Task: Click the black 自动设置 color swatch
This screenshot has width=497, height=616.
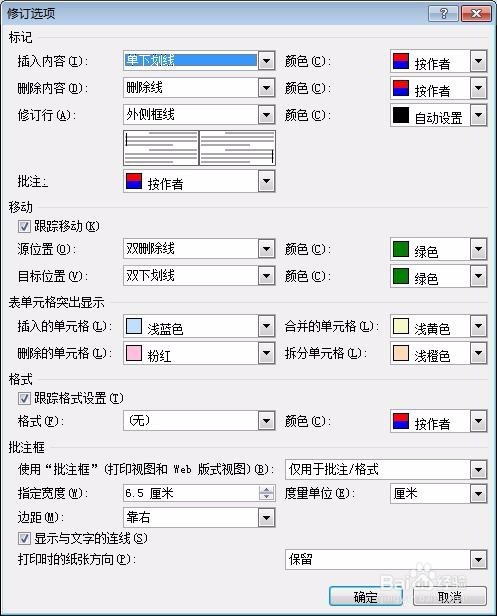Action: (401, 115)
